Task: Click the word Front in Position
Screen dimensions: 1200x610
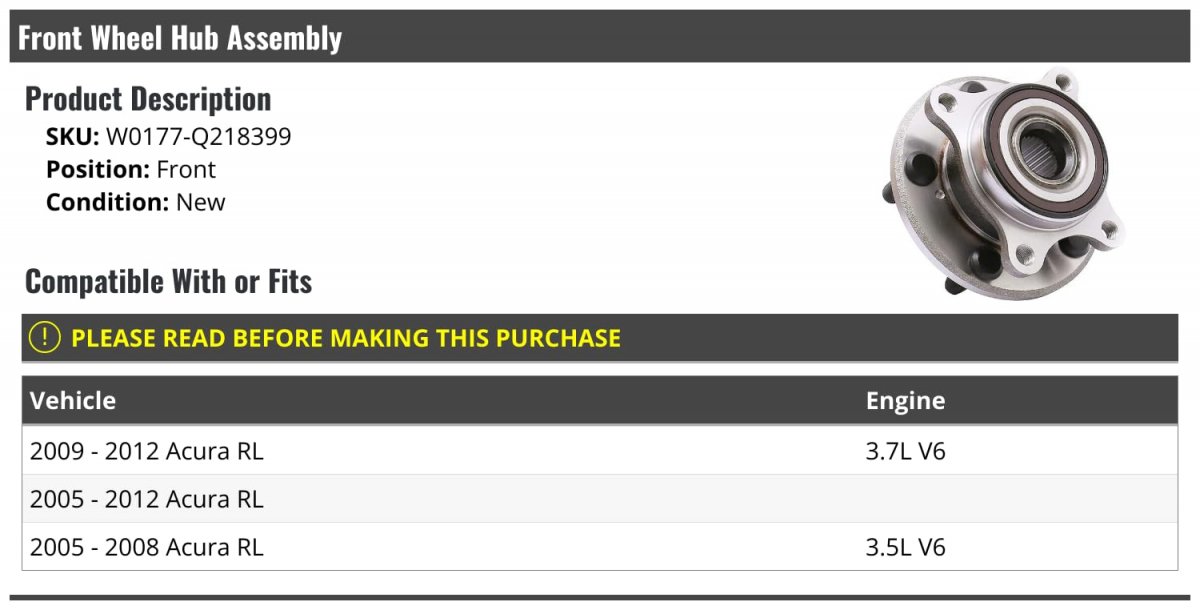Action: click(x=186, y=170)
